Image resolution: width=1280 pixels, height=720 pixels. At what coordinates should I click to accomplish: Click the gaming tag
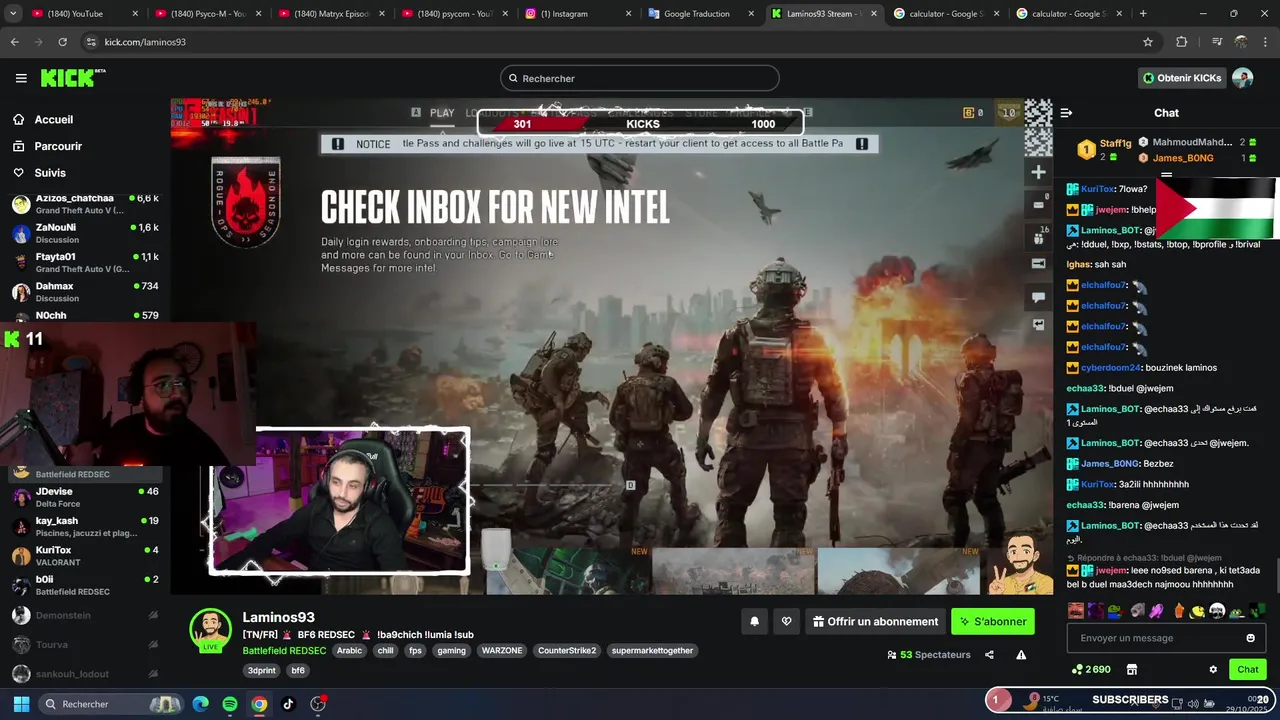click(451, 650)
